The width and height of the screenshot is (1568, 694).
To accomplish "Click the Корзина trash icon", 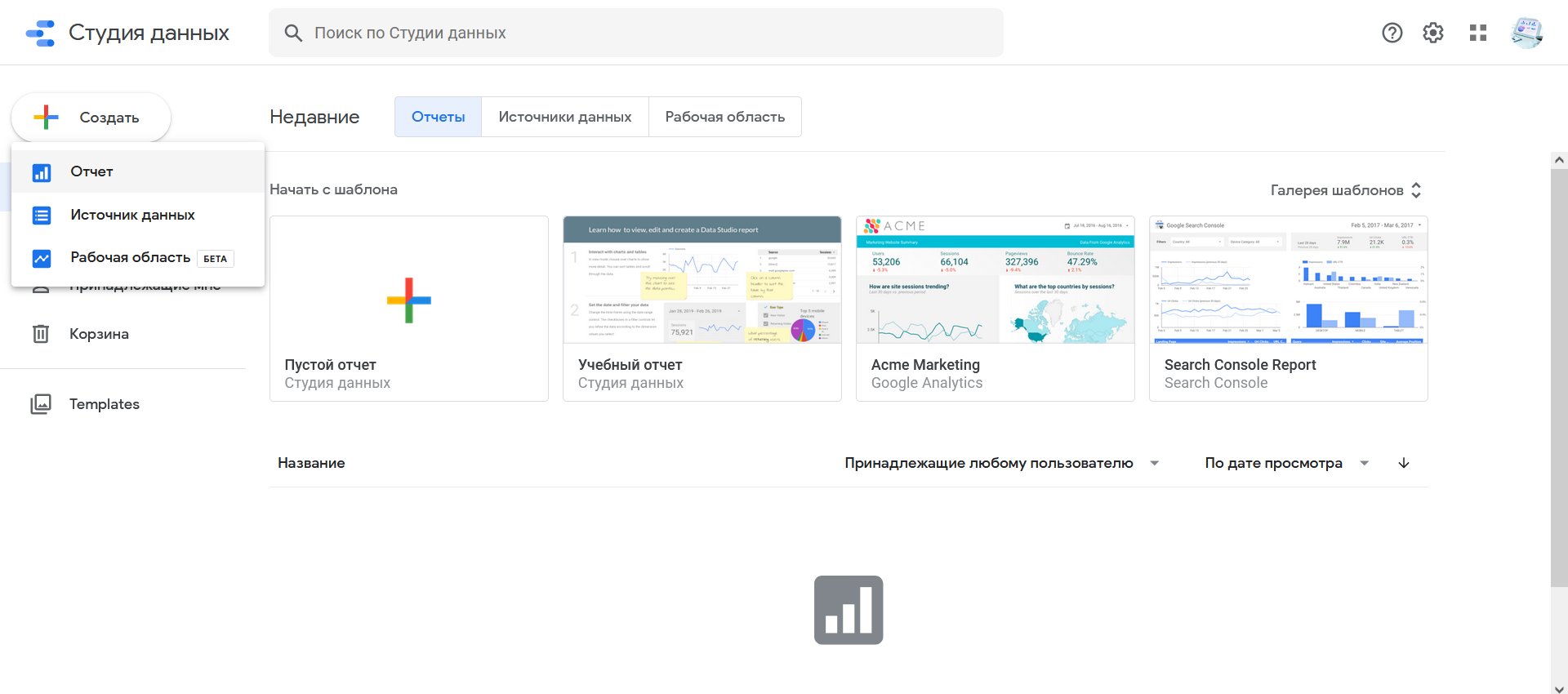I will [41, 334].
